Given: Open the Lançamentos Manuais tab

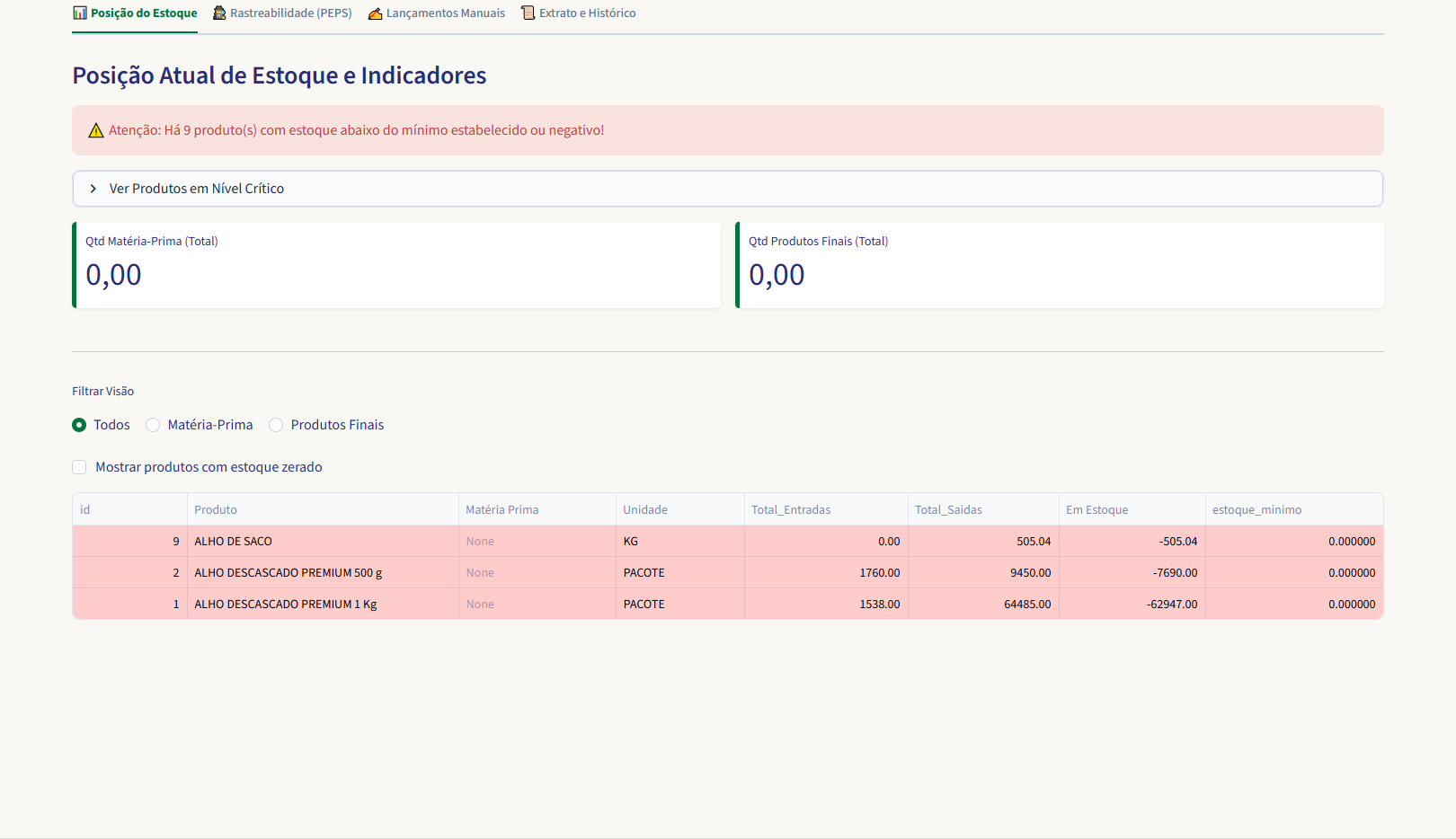Looking at the screenshot, I should point(437,13).
